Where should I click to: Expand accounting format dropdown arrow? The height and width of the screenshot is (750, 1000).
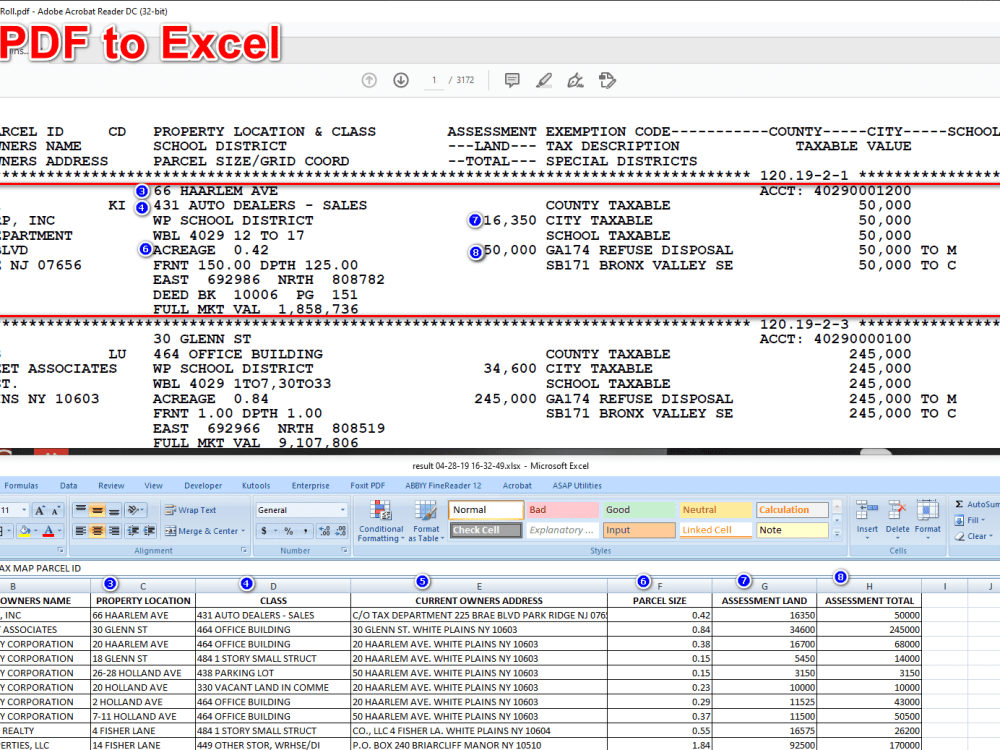point(276,531)
